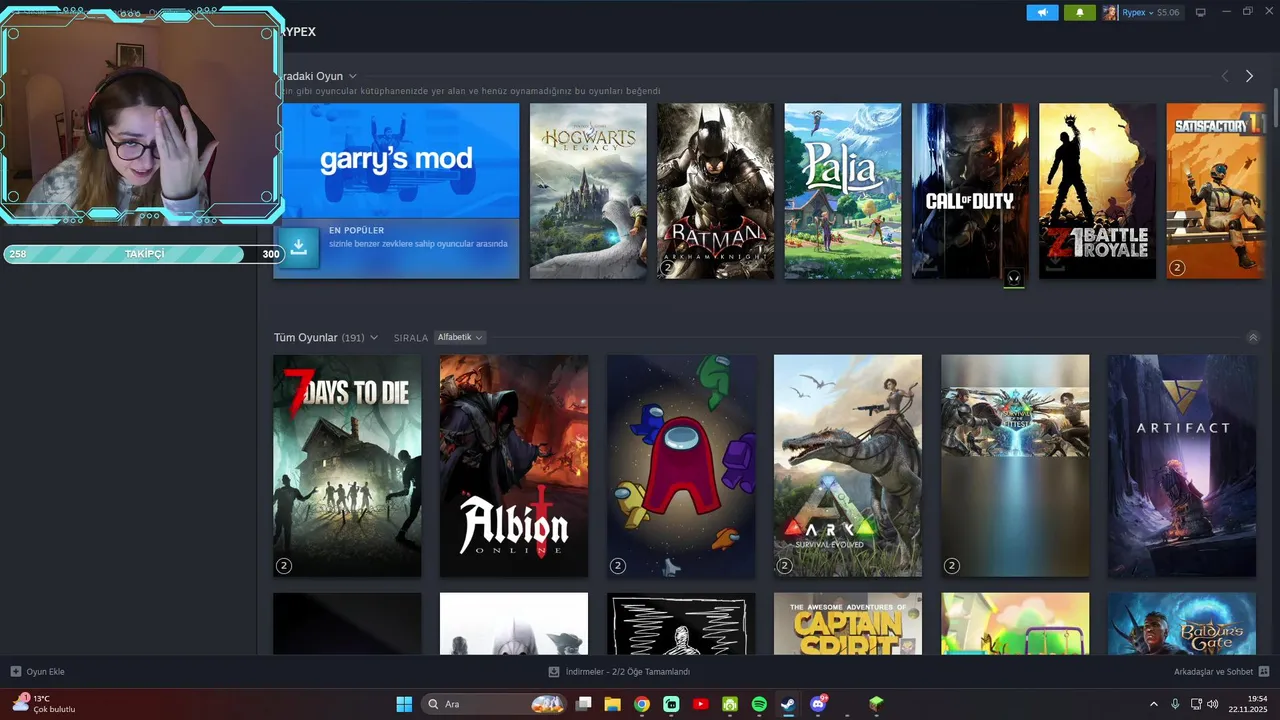Image resolution: width=1280 pixels, height=720 pixels.
Task: Click badge on ARK Survival of the Fittest
Action: pos(952,566)
